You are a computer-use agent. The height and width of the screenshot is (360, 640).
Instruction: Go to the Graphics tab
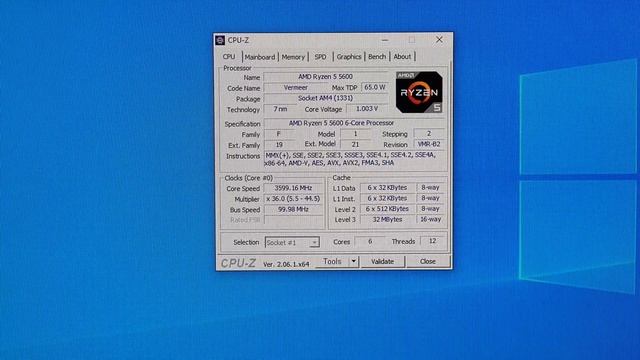click(x=349, y=57)
